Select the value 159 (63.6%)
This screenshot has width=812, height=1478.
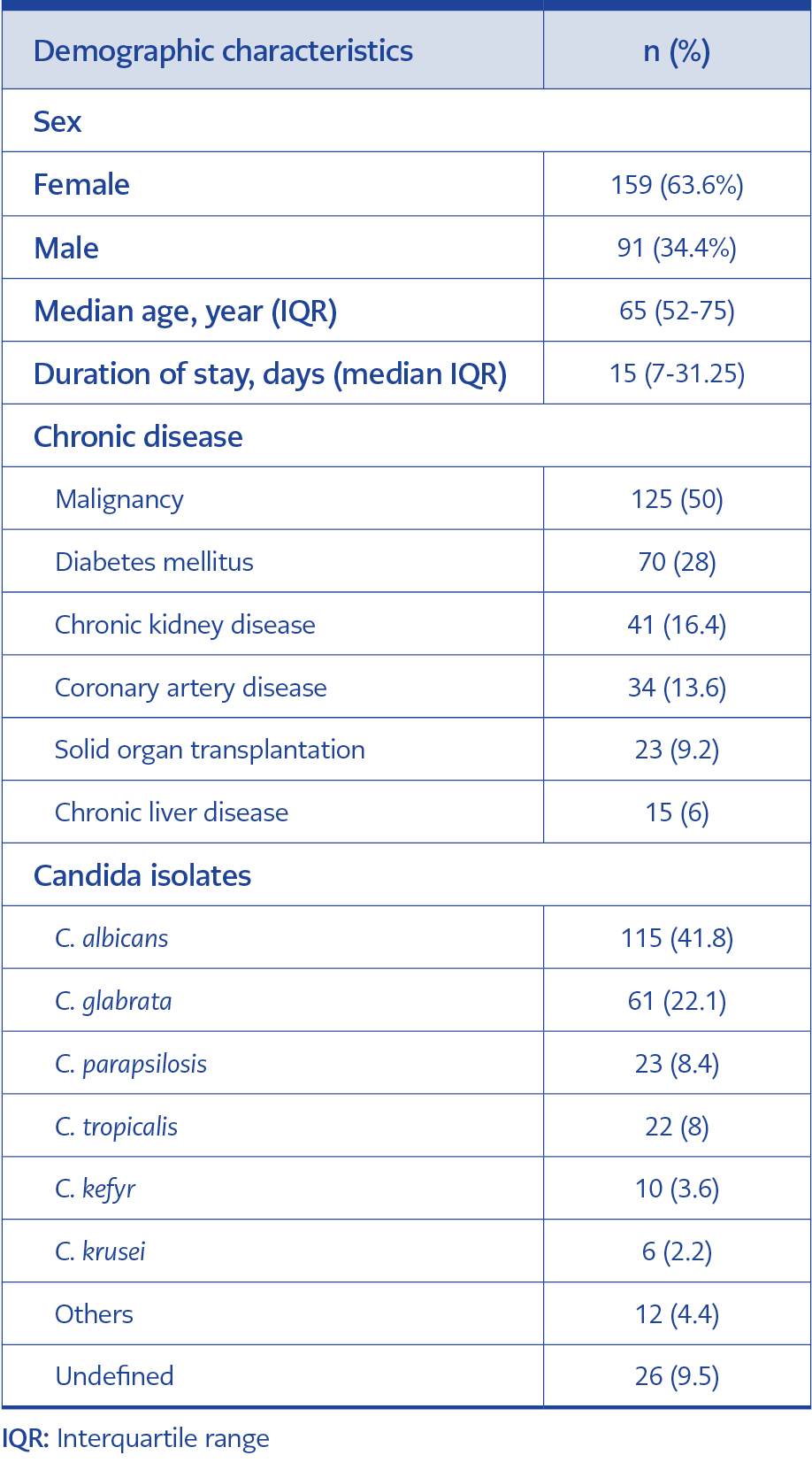pos(677,185)
